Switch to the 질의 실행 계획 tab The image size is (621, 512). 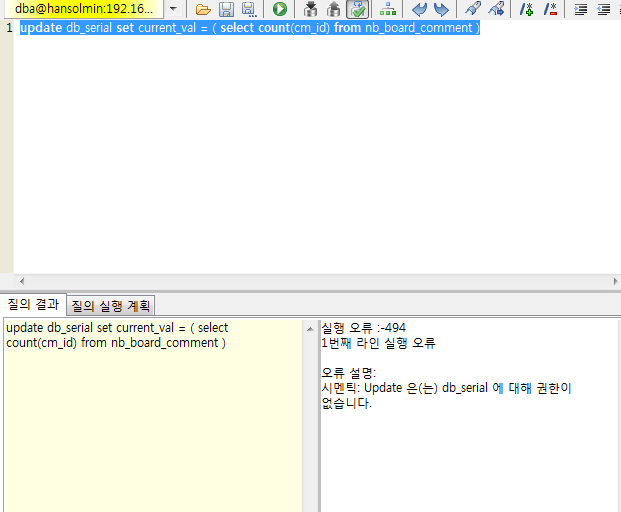[x=110, y=305]
